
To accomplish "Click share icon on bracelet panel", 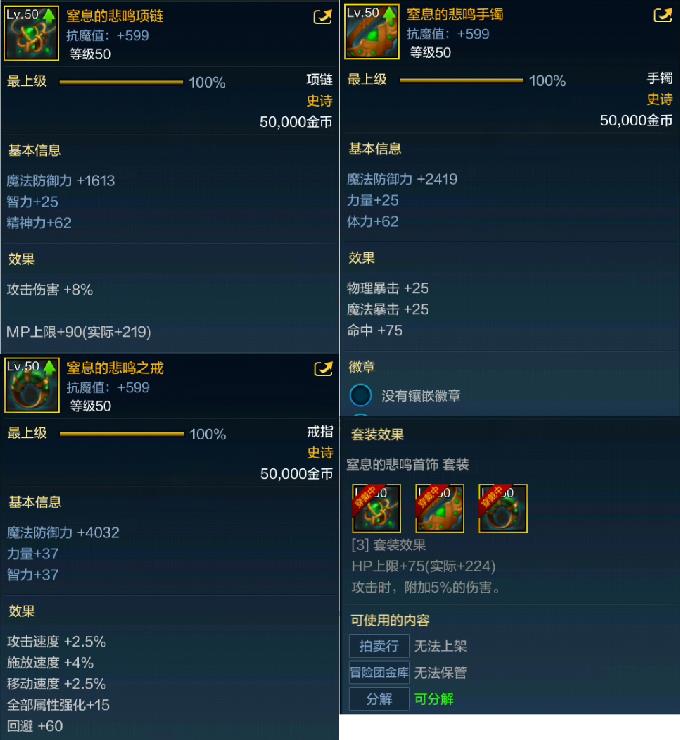I will [x=663, y=15].
